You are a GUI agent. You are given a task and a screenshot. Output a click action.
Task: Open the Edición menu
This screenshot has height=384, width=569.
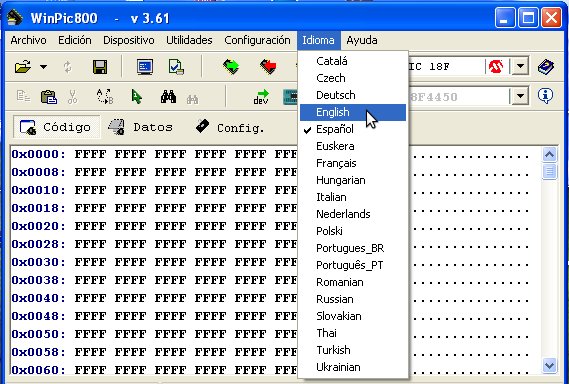75,40
